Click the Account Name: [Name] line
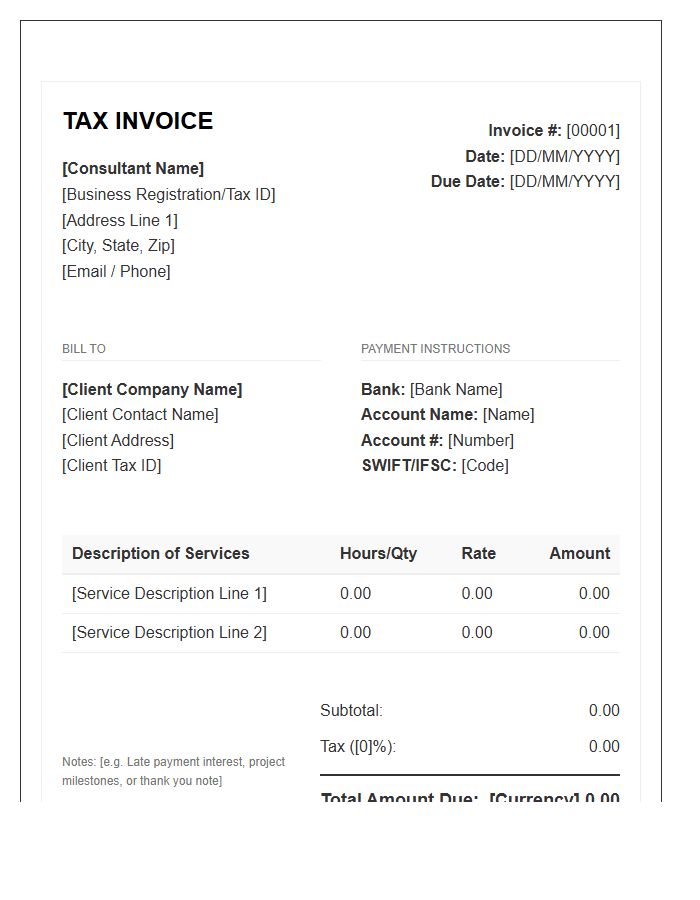The height and width of the screenshot is (900, 700). click(448, 414)
